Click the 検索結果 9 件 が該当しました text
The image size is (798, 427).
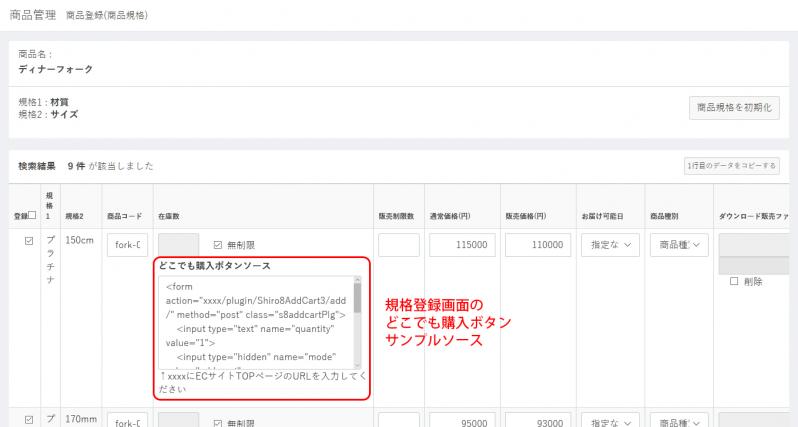pos(86,166)
